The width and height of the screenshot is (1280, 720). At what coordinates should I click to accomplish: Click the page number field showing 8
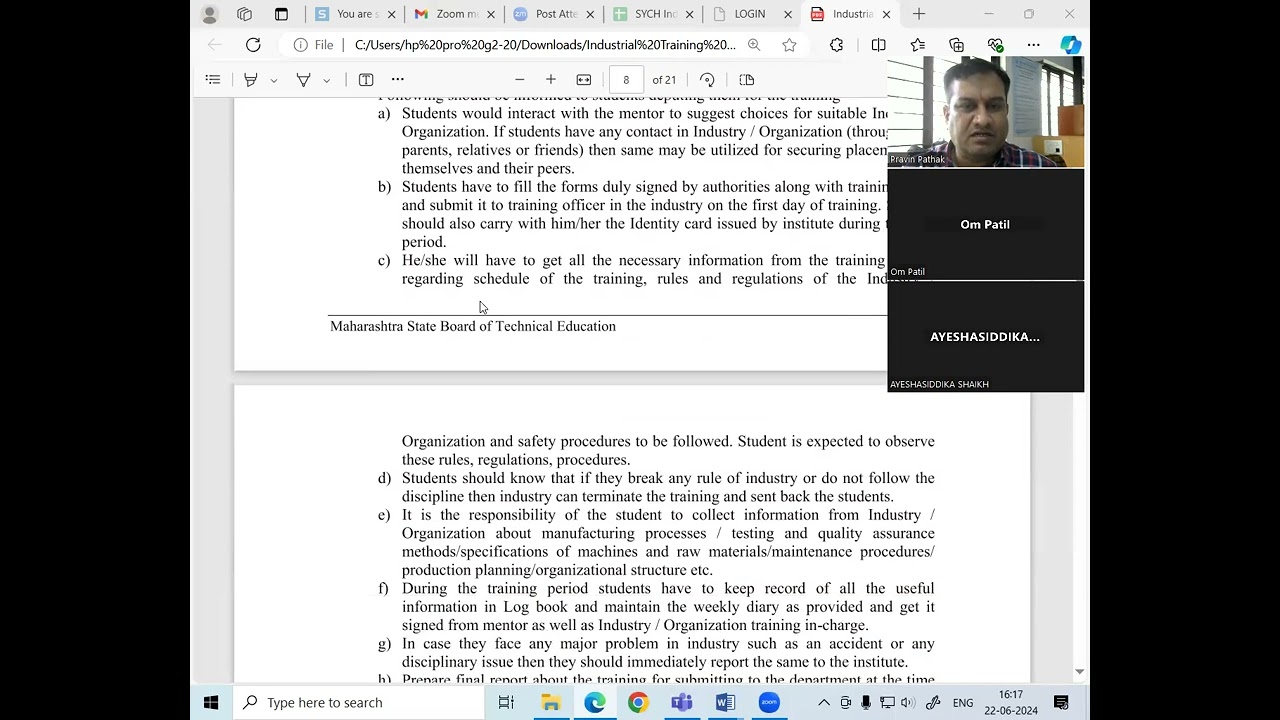point(626,80)
